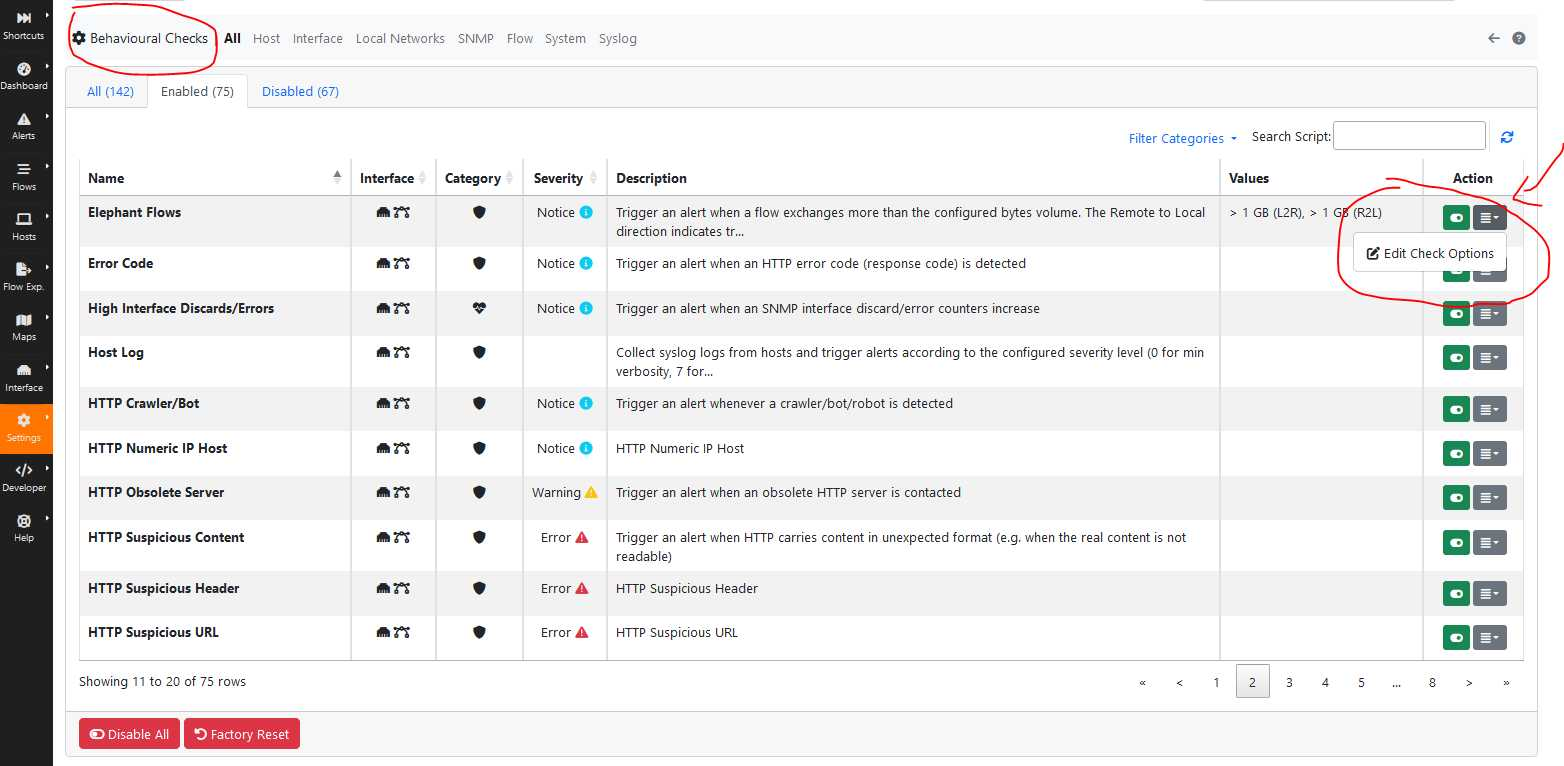Open the Flows page from the sidebar

click(x=25, y=174)
